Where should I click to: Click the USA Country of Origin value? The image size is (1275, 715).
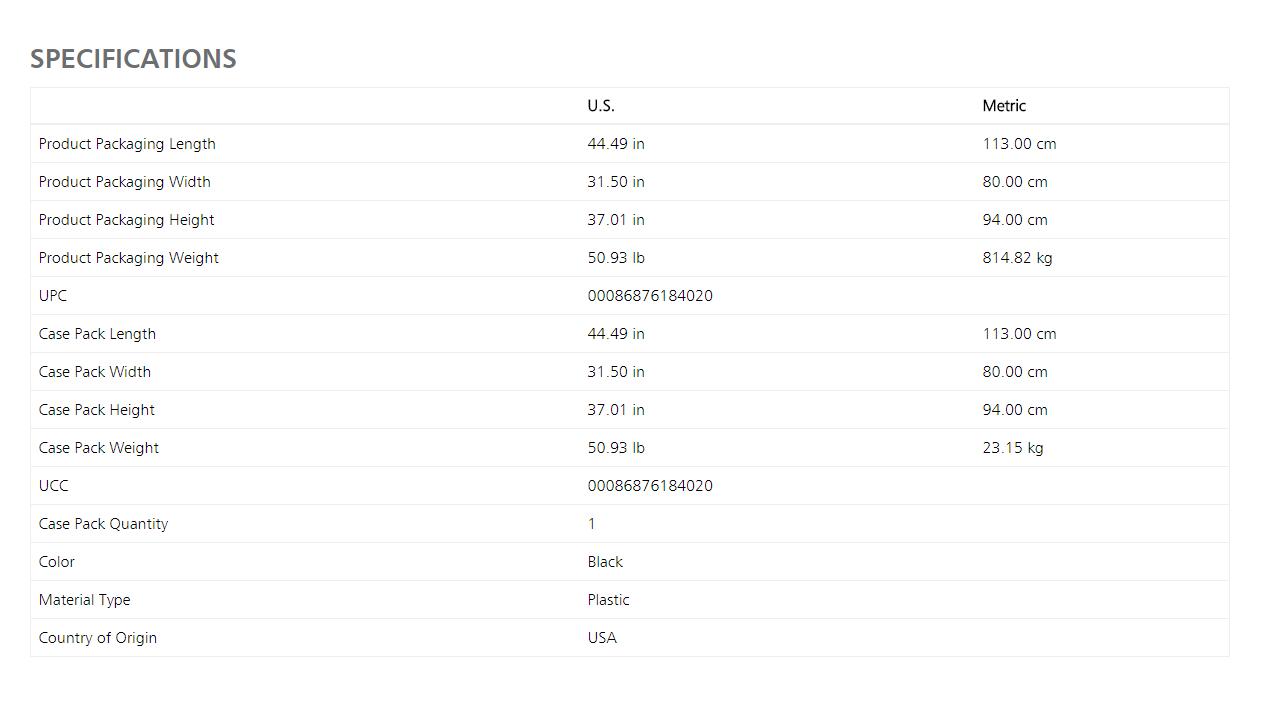[602, 638]
